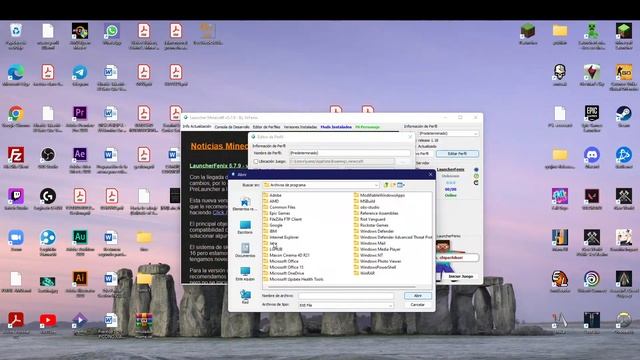Switch to Consola de Desarrollo tab

tap(232, 127)
